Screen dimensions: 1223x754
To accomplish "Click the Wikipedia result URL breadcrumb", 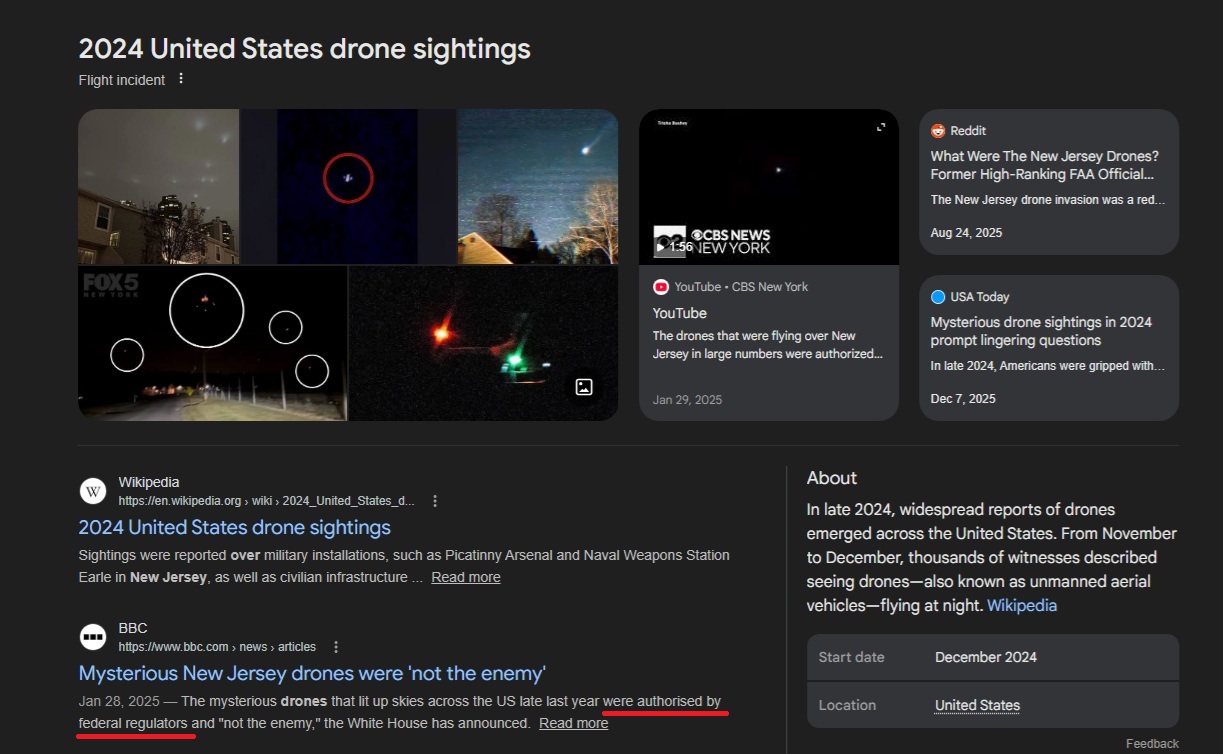I will coord(266,501).
